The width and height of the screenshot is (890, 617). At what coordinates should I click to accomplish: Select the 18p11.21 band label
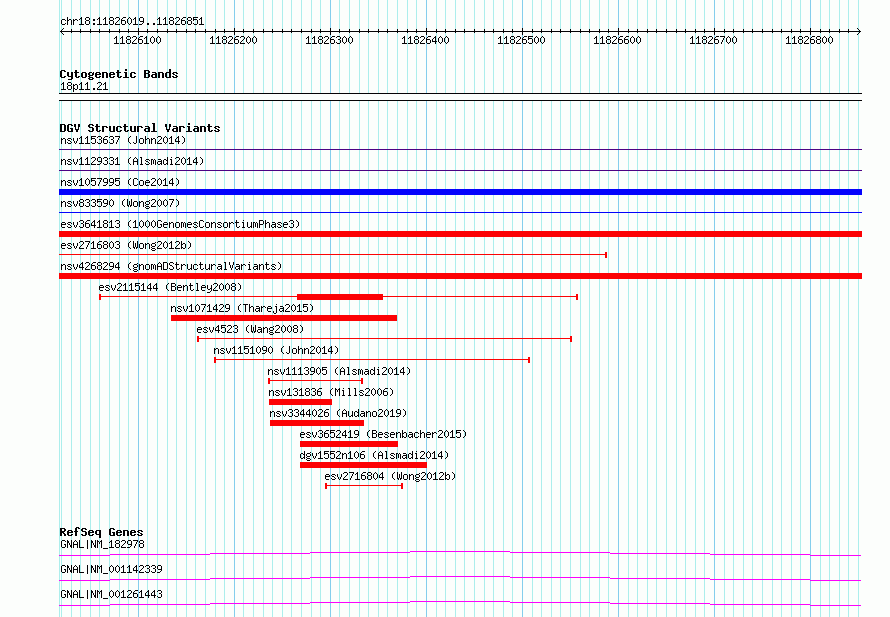click(x=84, y=86)
